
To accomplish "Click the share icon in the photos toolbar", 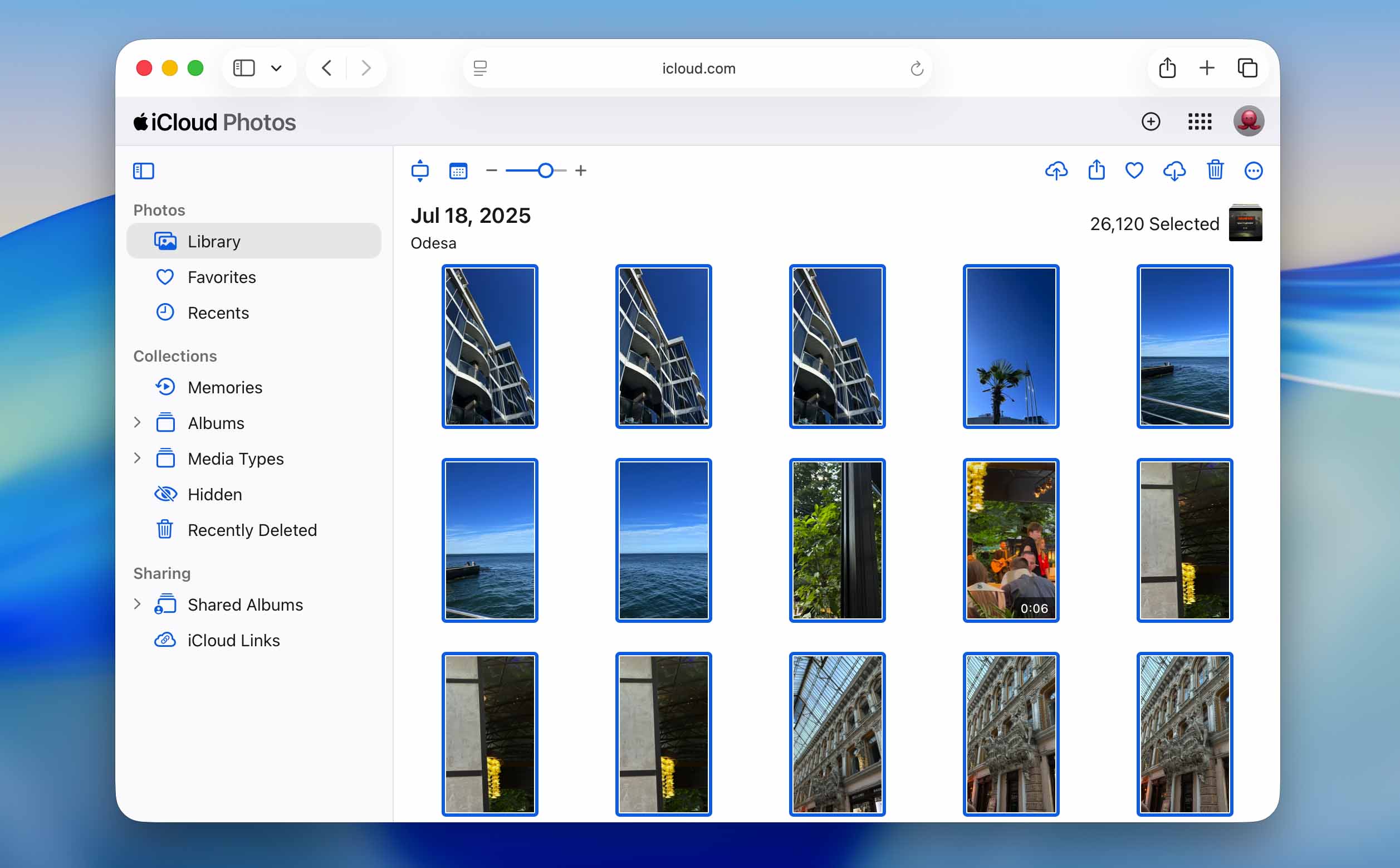I will (1096, 169).
